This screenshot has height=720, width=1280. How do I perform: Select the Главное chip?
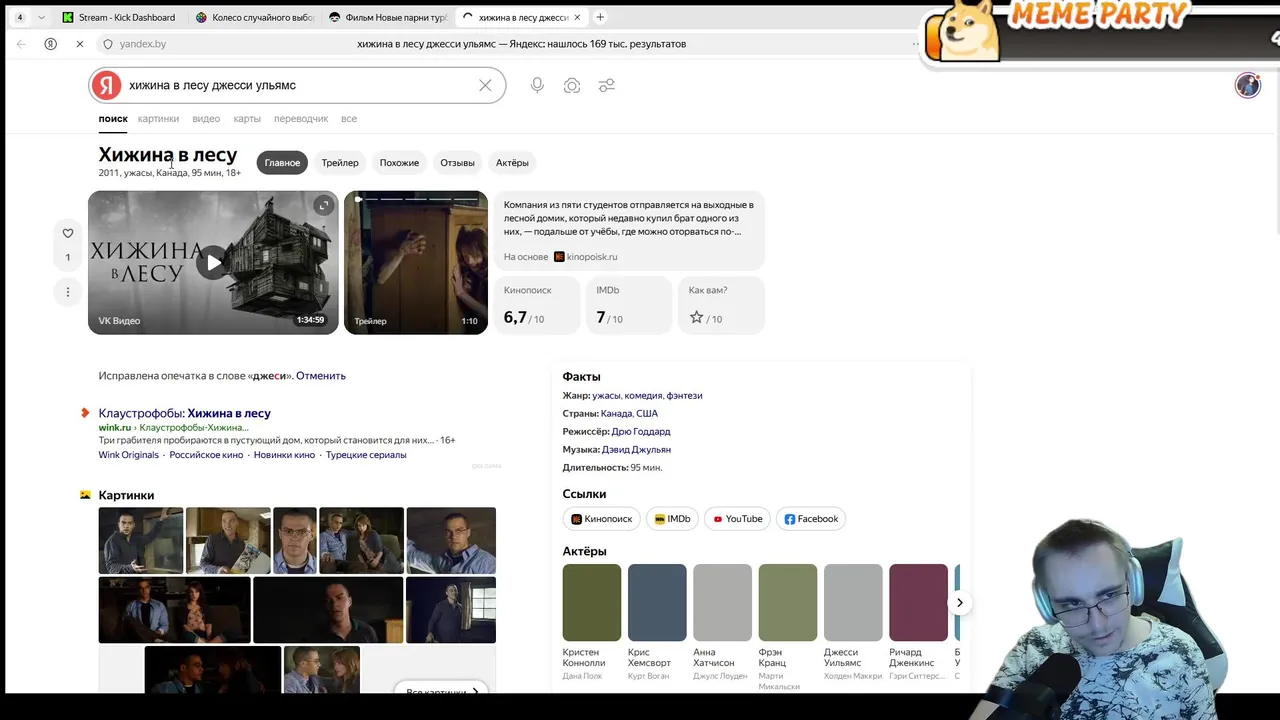tap(282, 163)
